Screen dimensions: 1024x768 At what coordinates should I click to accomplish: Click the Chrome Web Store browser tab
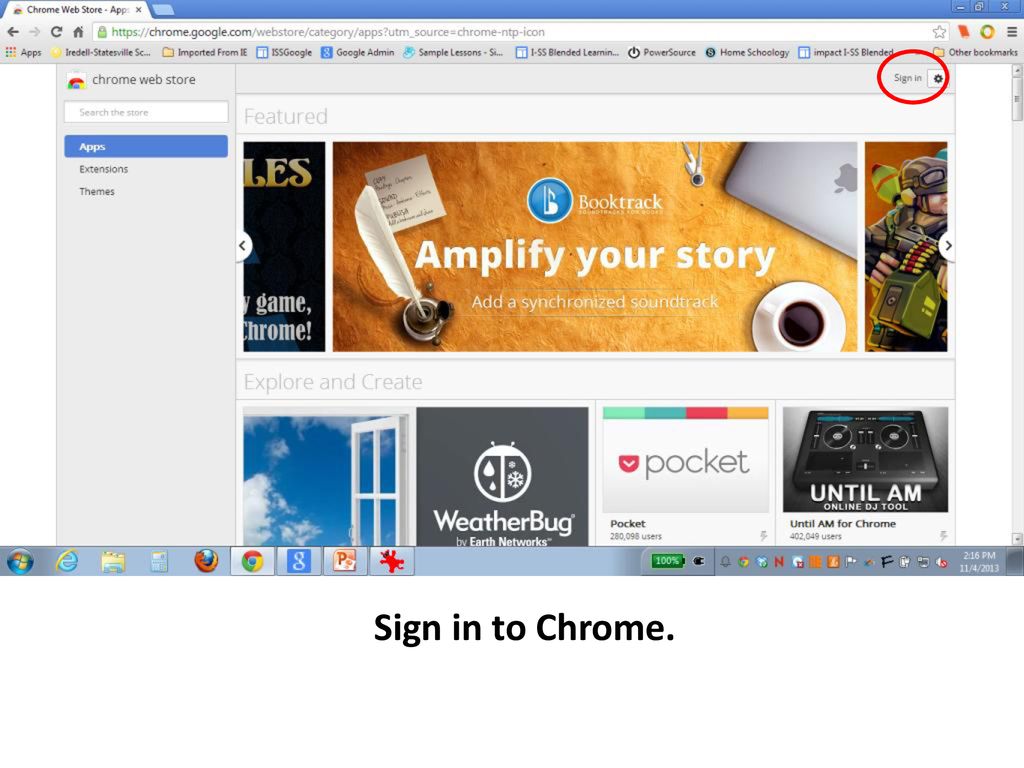coord(76,10)
